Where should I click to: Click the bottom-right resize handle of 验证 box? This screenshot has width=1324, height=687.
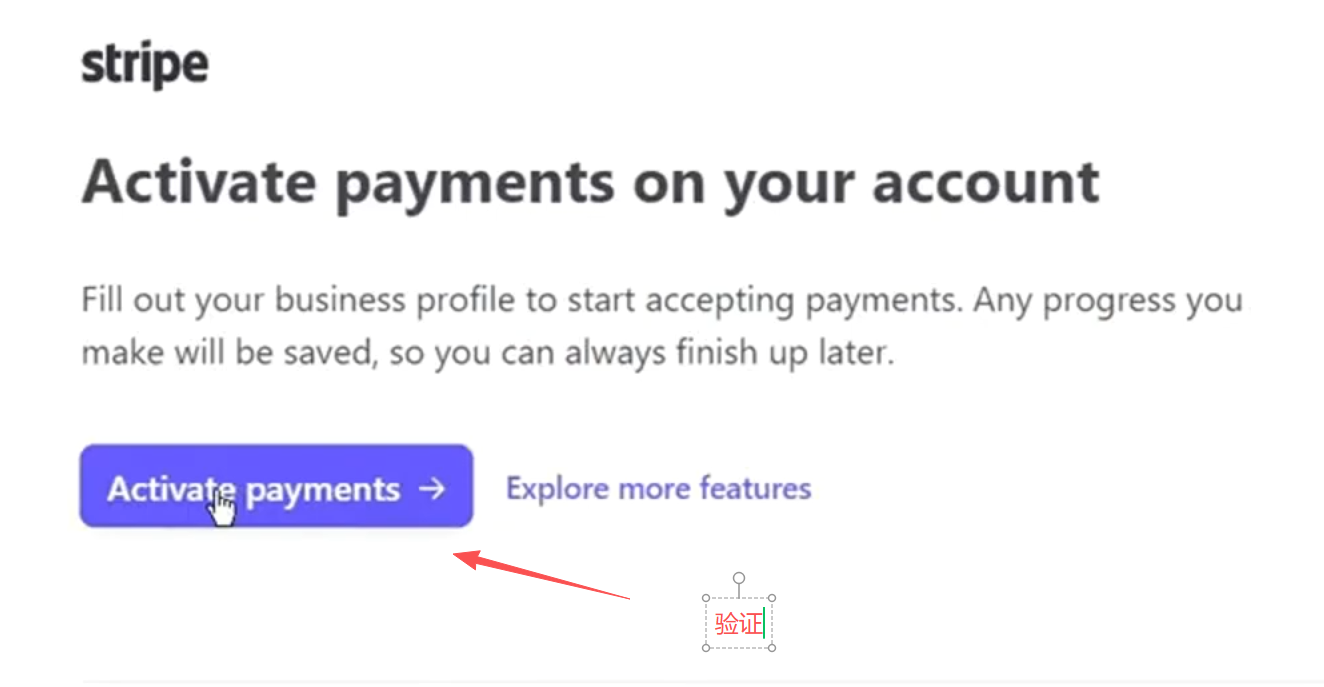point(772,648)
